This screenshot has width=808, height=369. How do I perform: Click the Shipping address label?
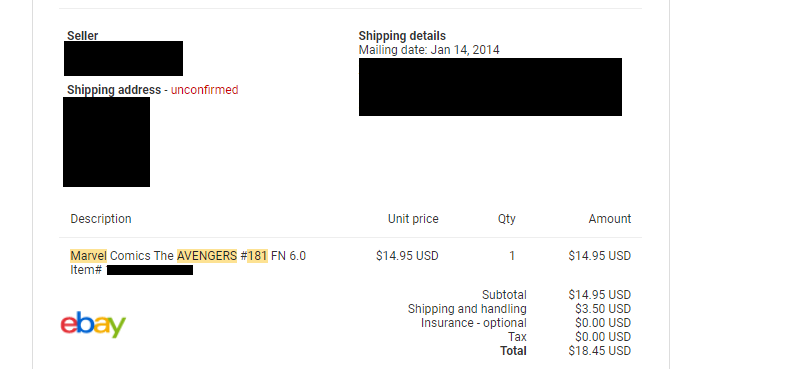point(114,90)
